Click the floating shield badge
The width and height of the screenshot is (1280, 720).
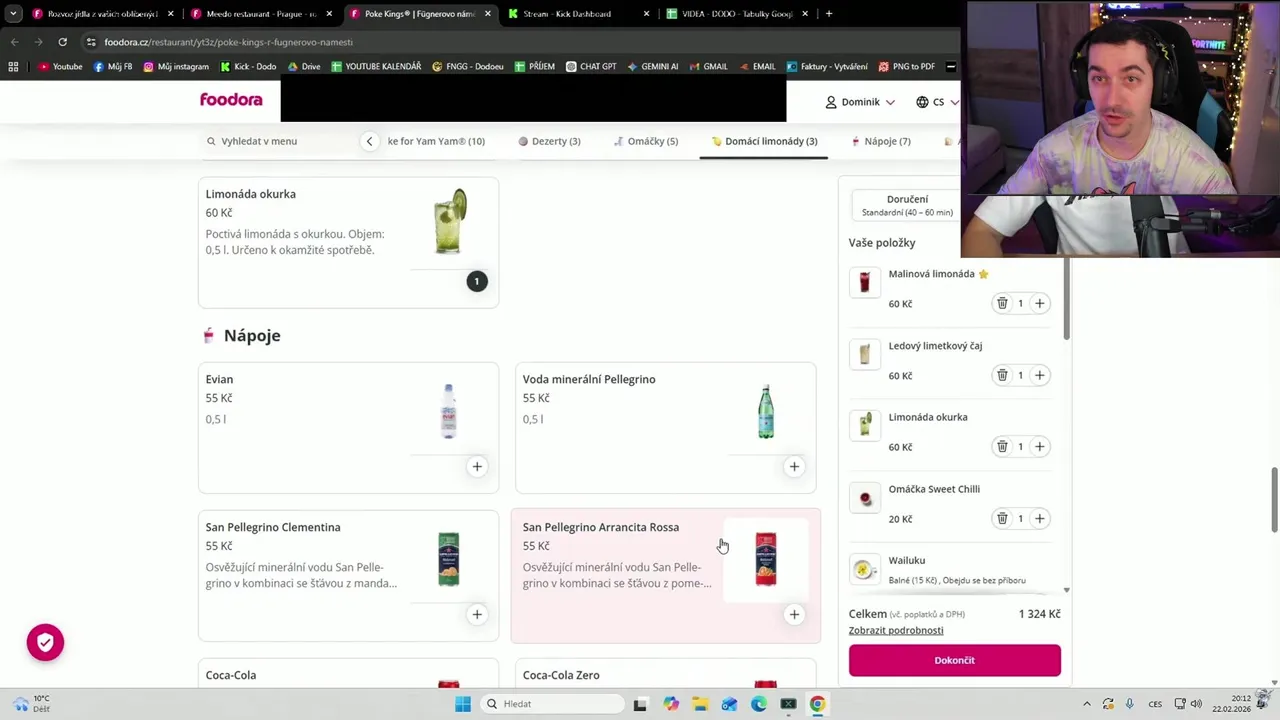(x=45, y=643)
